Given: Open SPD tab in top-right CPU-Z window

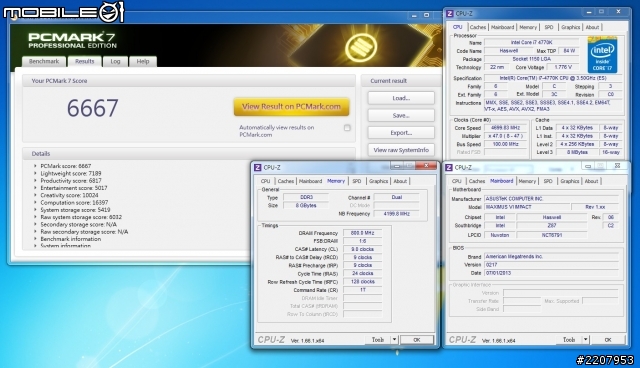Looking at the screenshot, I should point(549,27).
